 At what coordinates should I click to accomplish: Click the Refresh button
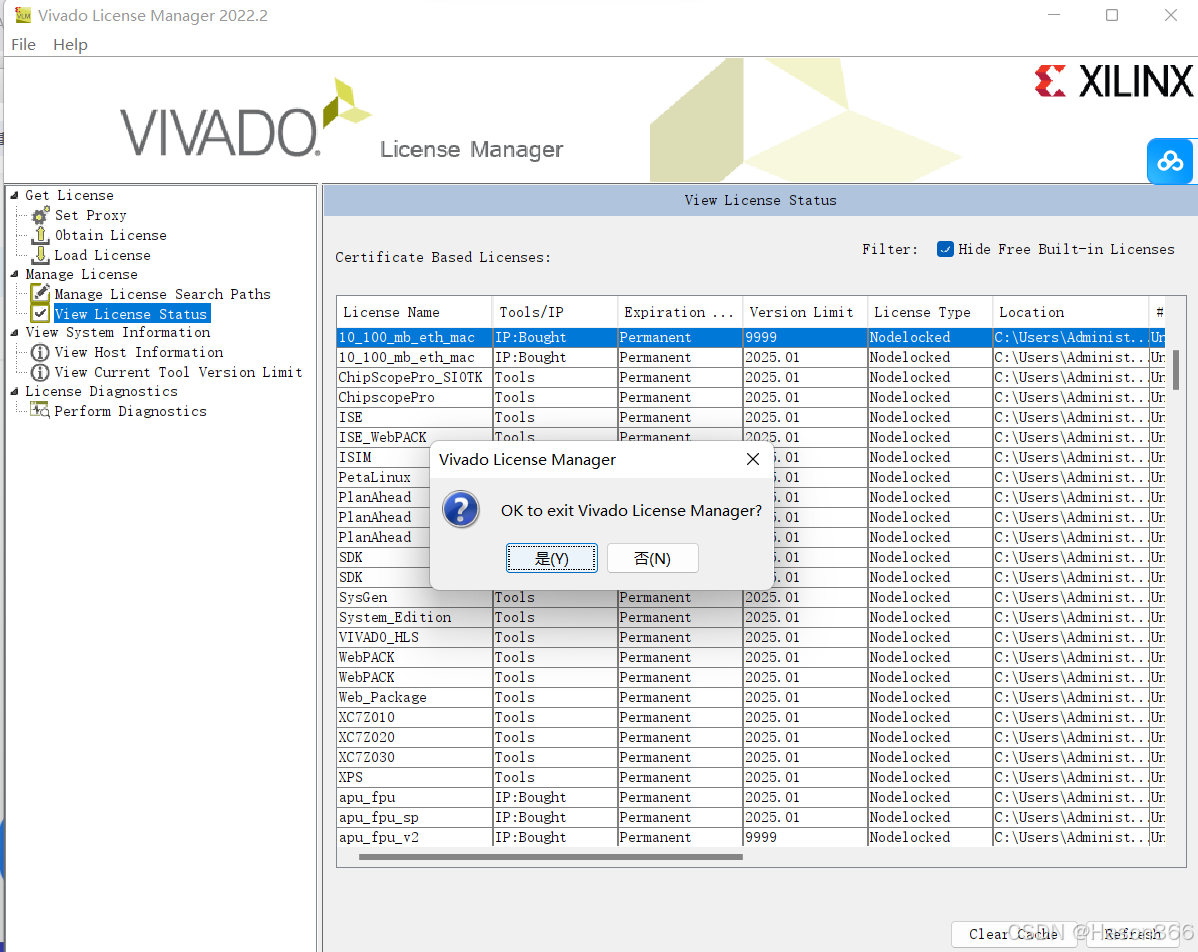point(1133,934)
